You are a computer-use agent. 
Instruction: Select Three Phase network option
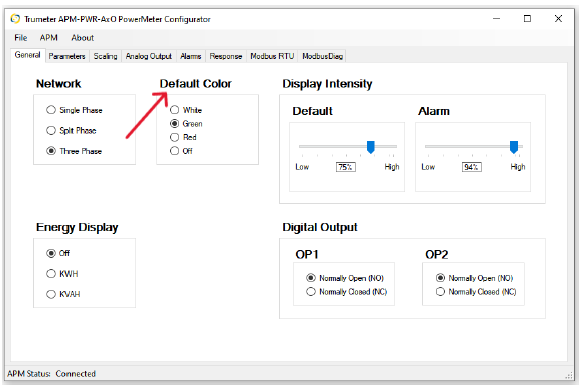click(74, 151)
